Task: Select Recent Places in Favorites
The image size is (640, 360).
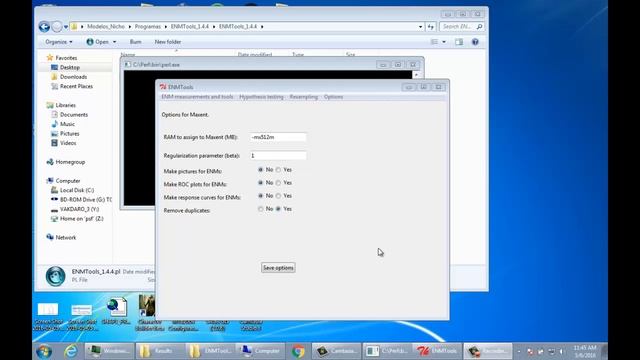Action: (76, 86)
